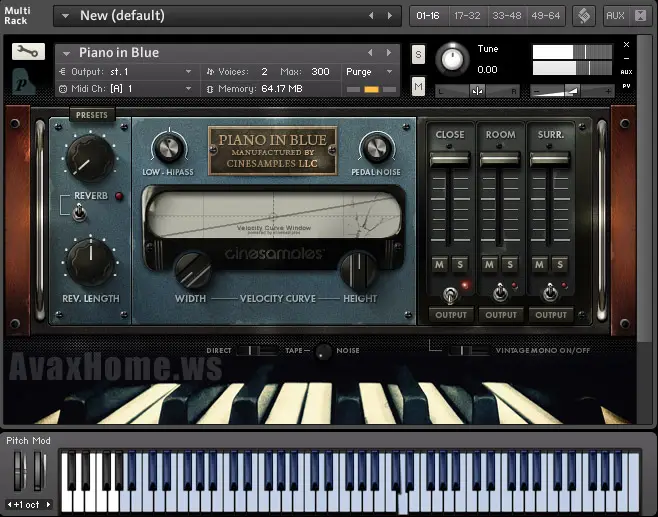658x517 pixels.
Task: Click the REVERB amount knob
Action: pyautogui.click(x=90, y=158)
